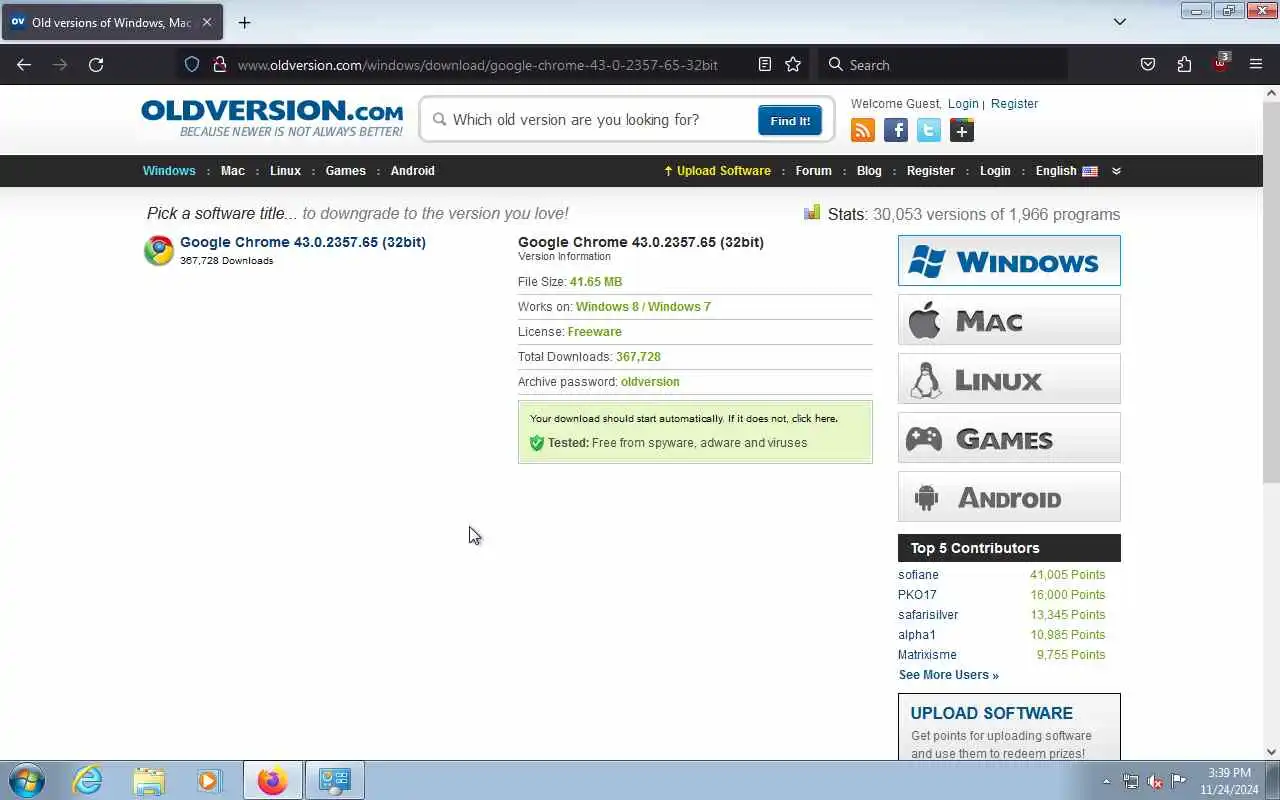Open the Extensions puzzle icon
This screenshot has height=800, width=1280.
click(x=1184, y=64)
